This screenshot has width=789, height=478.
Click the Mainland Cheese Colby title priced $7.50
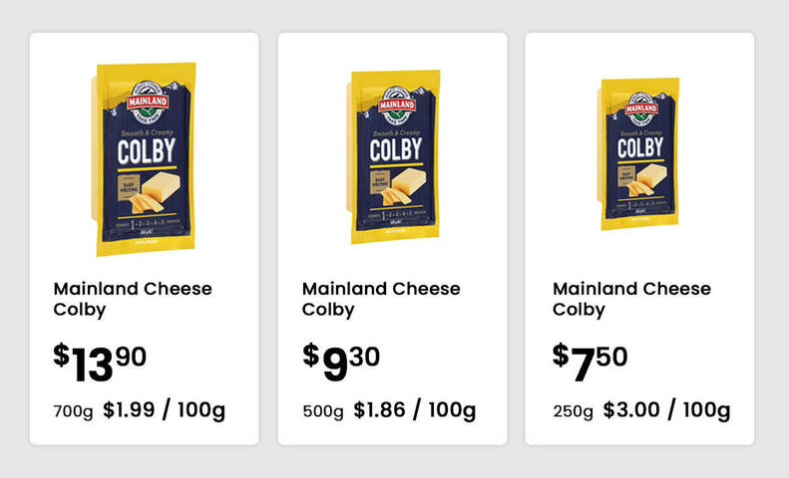click(632, 299)
